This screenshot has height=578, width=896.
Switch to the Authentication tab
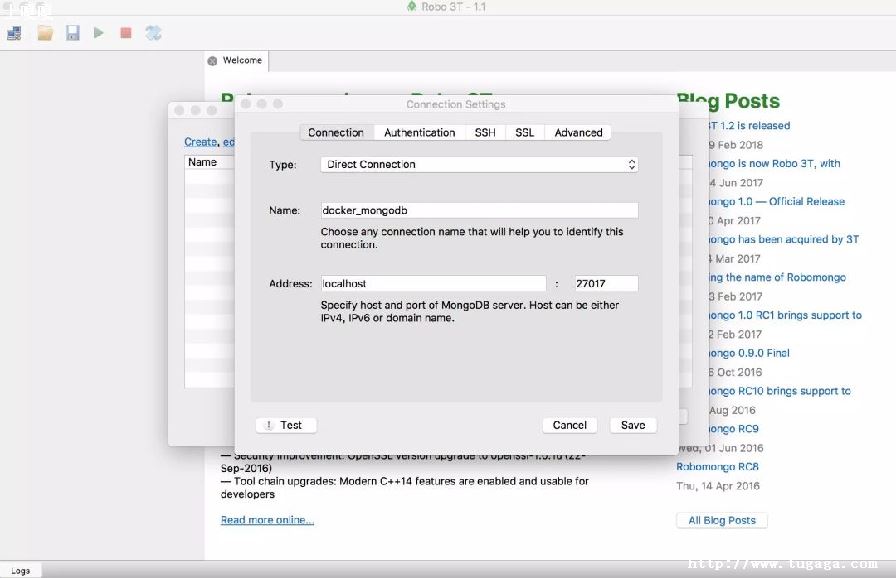click(x=419, y=133)
